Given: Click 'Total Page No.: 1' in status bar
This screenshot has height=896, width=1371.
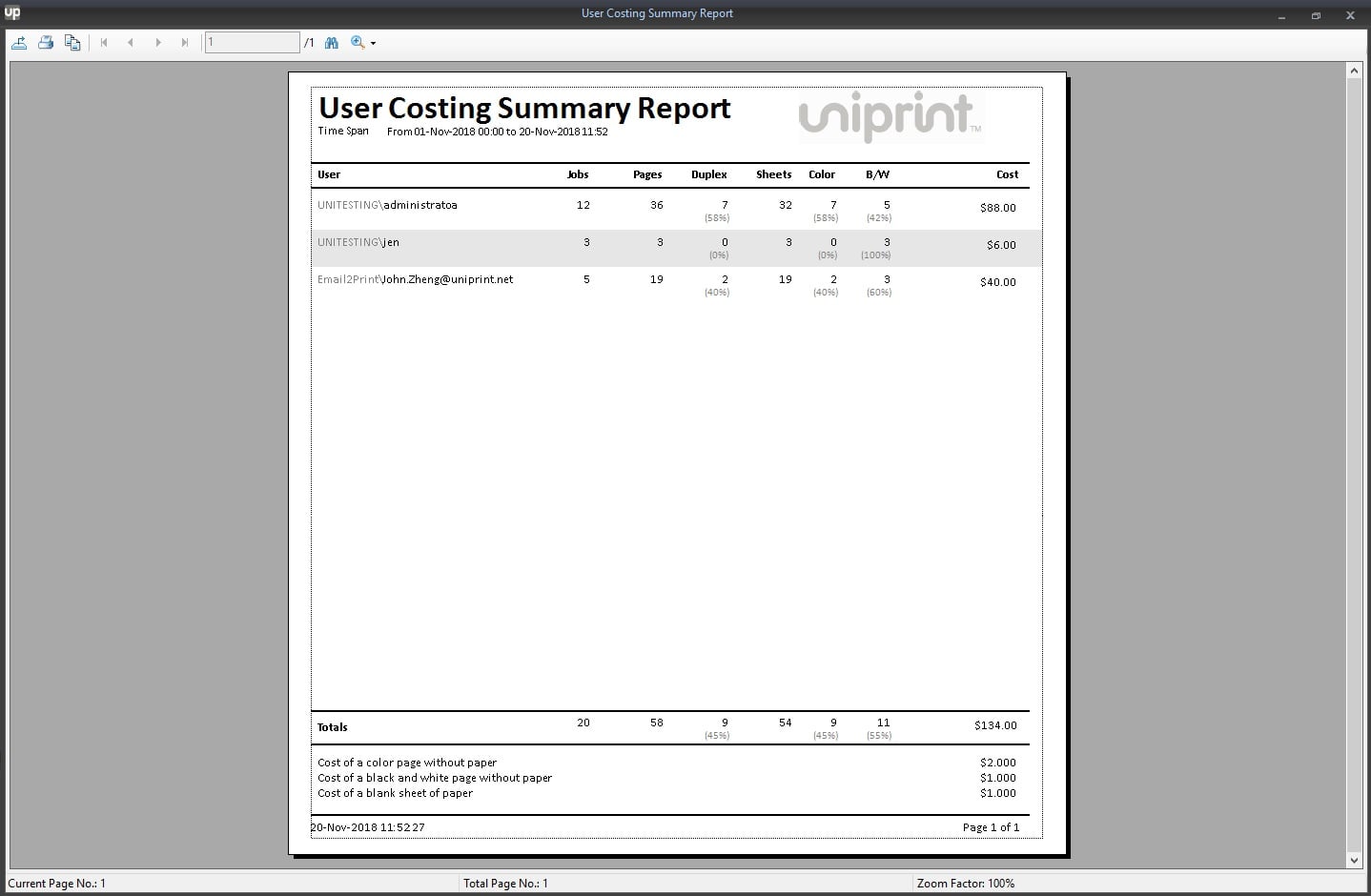Looking at the screenshot, I should click(505, 884).
